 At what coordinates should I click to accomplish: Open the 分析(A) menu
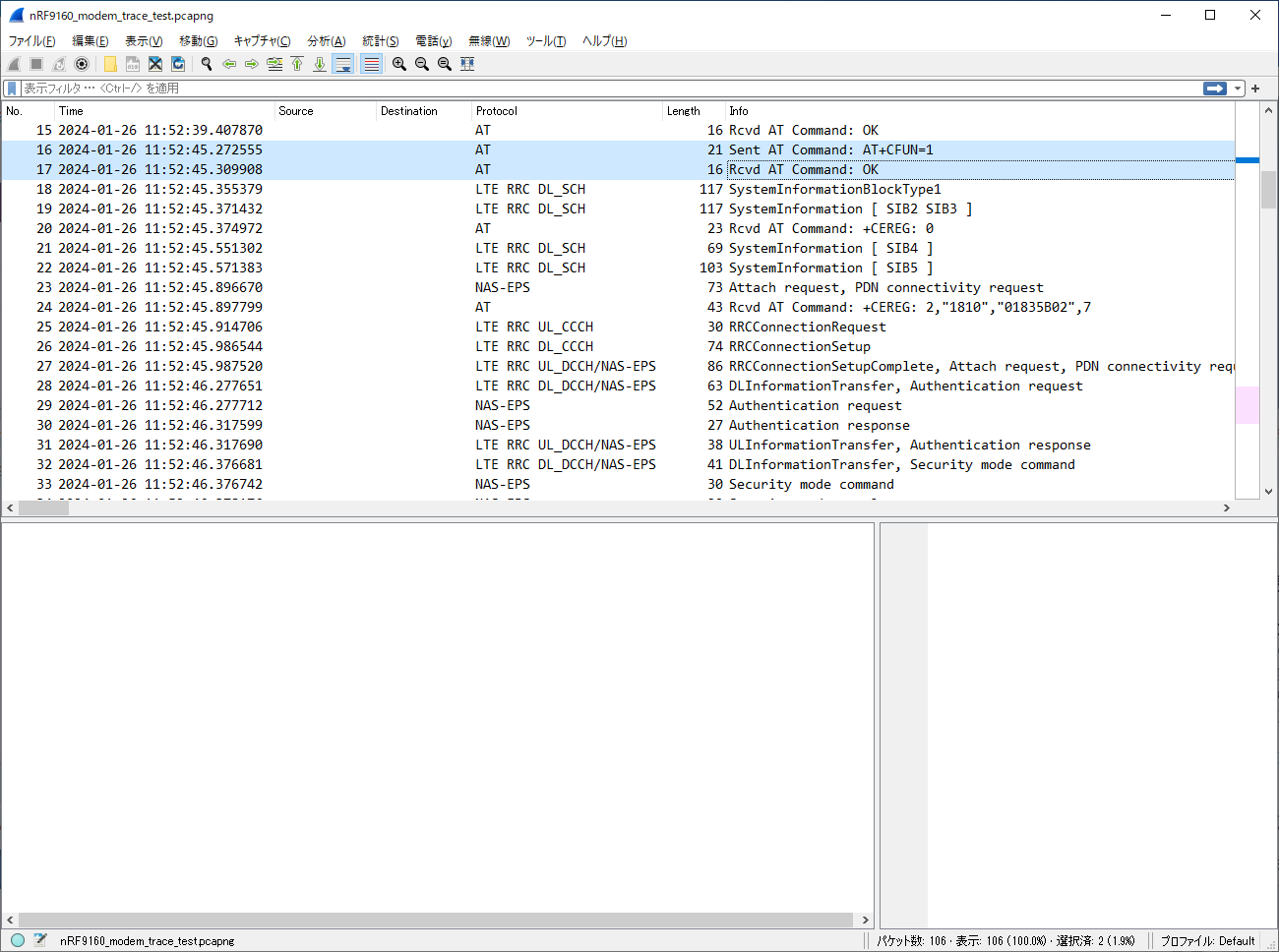point(326,40)
